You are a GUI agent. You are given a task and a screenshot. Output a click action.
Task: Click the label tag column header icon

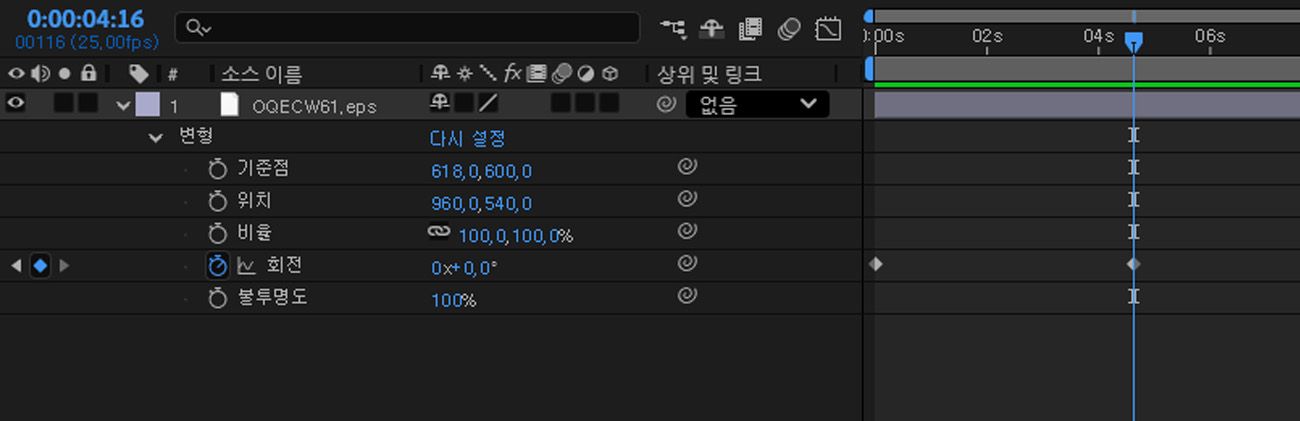(139, 73)
